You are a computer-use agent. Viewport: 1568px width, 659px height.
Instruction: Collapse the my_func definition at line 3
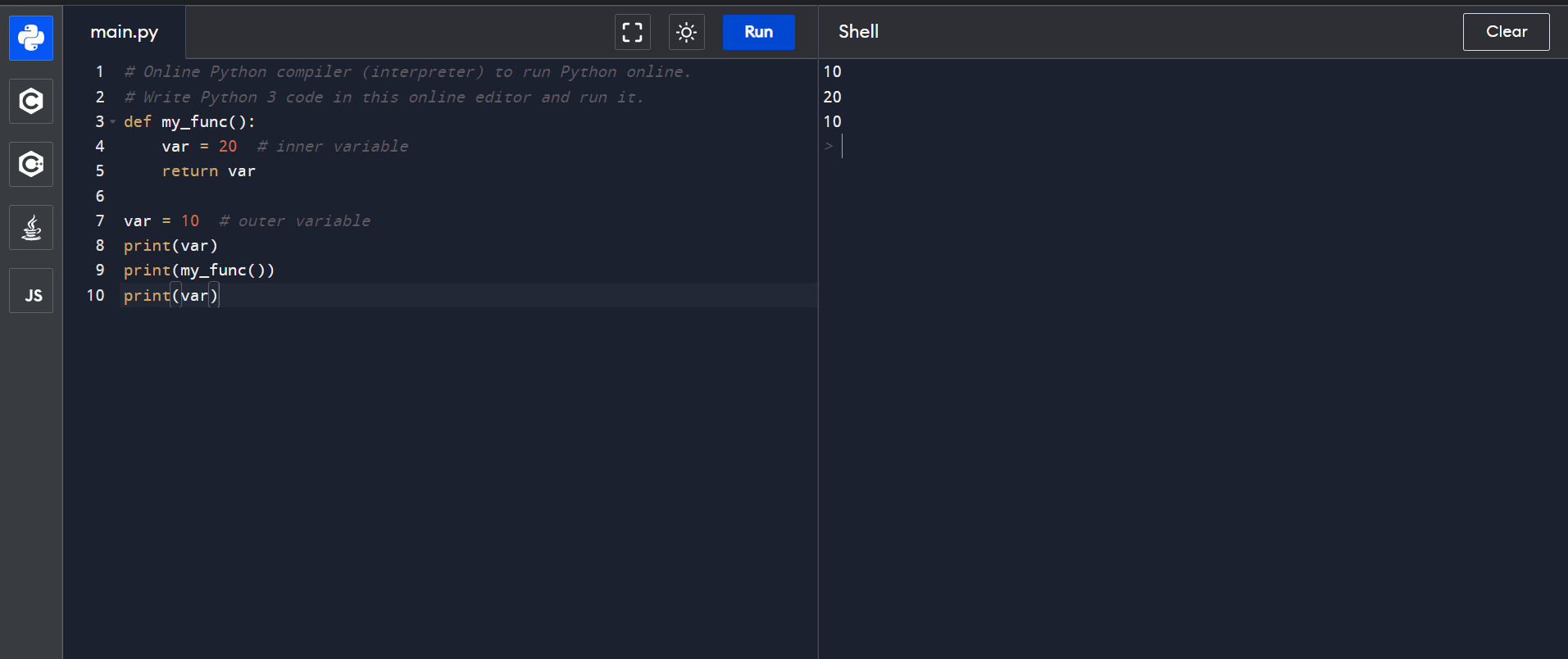click(112, 121)
